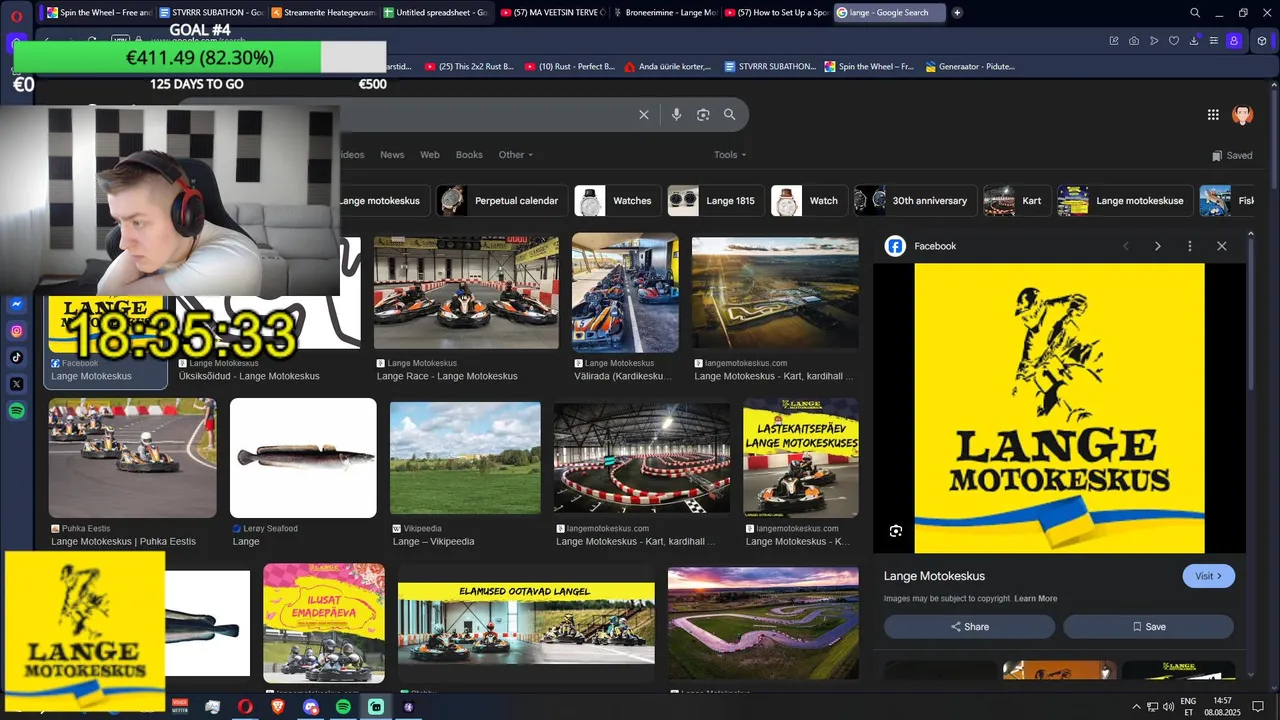Open Opera bookmarks heart icon

(x=1174, y=41)
